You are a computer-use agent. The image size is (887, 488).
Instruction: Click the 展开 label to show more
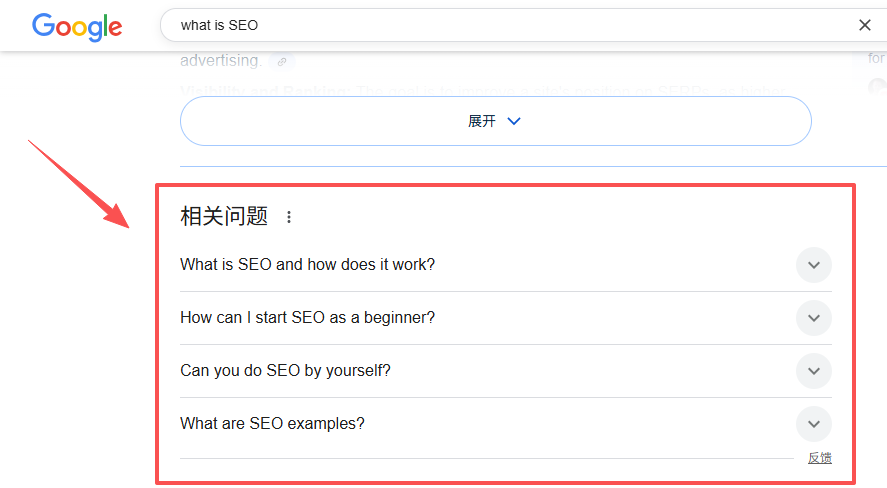point(482,121)
